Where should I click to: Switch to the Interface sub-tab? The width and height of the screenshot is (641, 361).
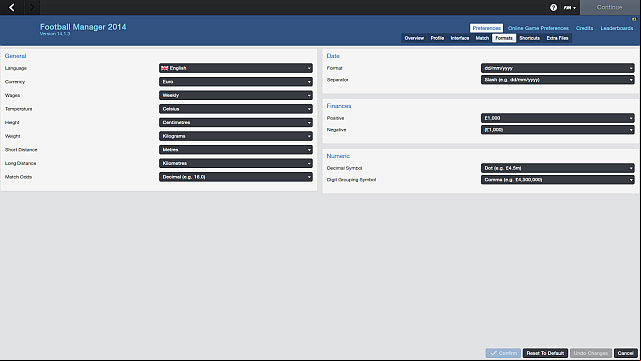point(459,38)
